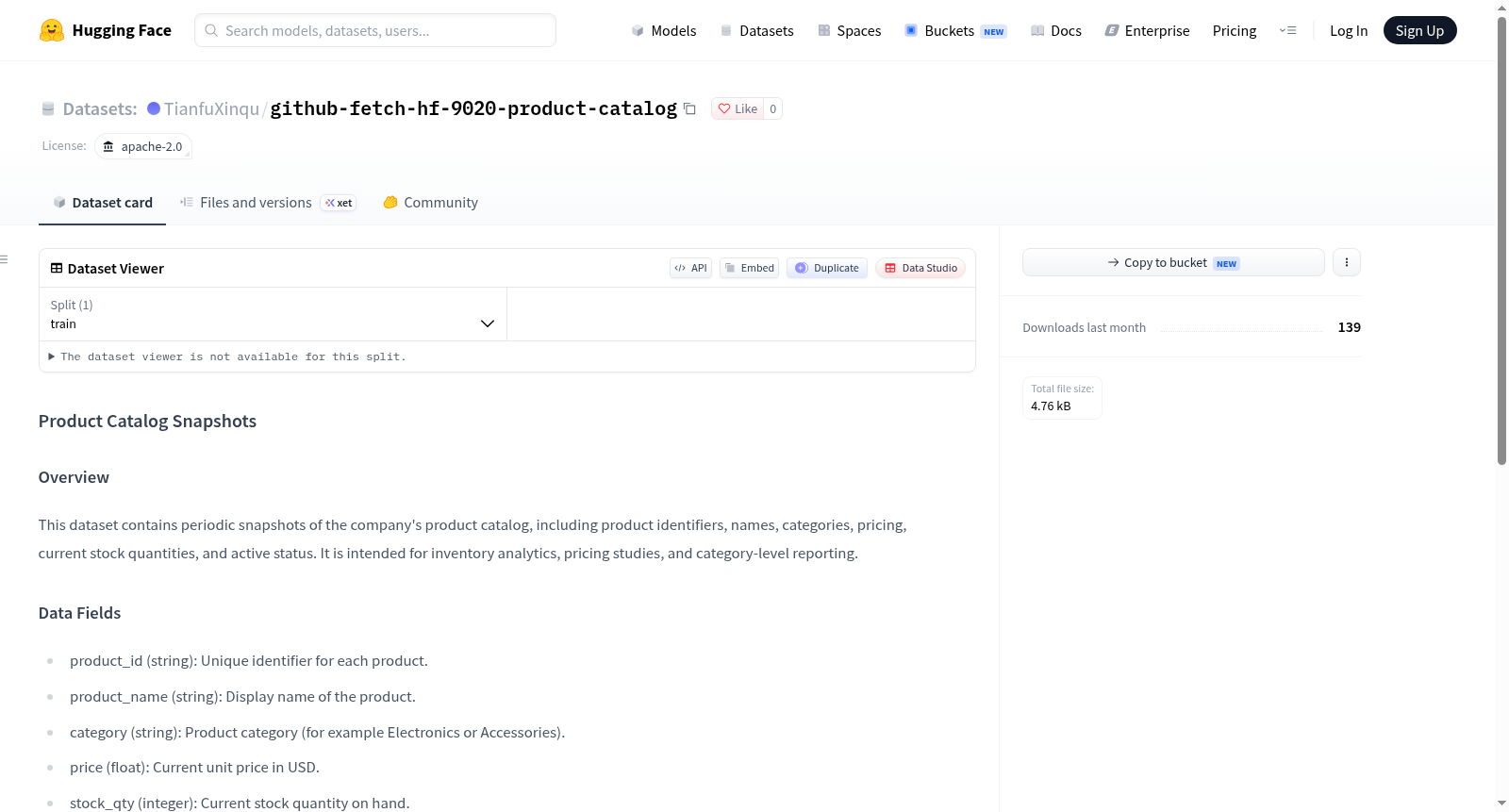1509x812 pixels.
Task: Click the Product Catalog Snapshots heading
Action: [147, 421]
